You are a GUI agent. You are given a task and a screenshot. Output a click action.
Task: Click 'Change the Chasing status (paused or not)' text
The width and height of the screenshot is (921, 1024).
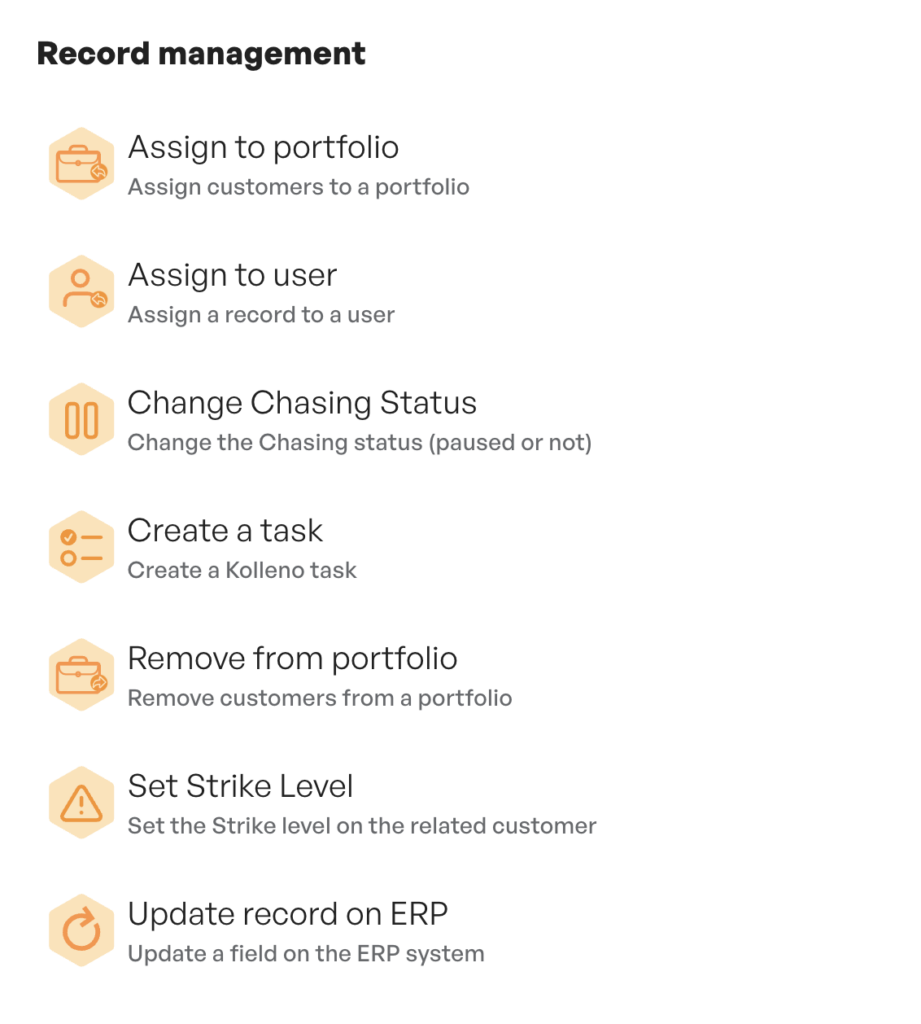359,443
